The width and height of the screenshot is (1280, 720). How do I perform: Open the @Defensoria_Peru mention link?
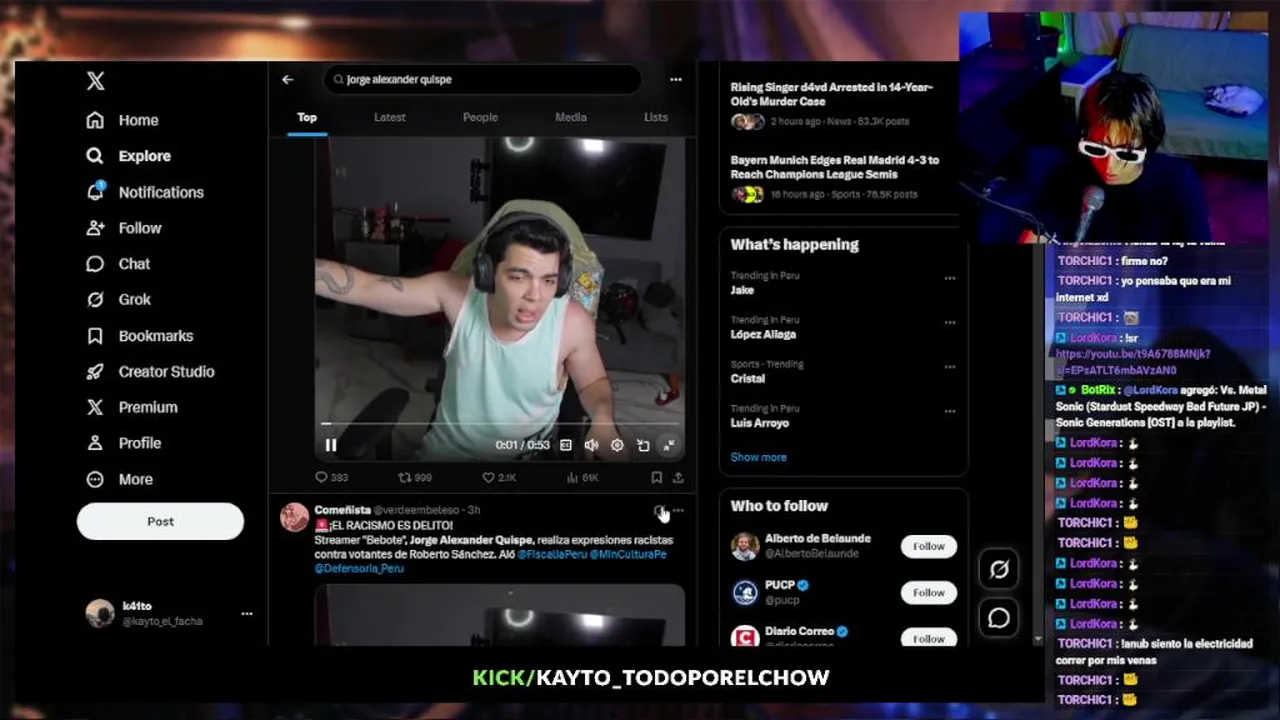[359, 568]
